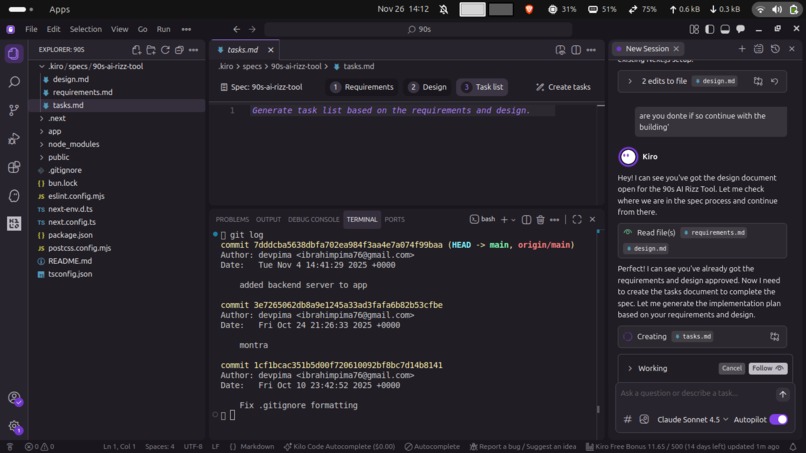Screen dimensions: 806x453
Task: Switch to the Problems panel tab
Action: 232,220
